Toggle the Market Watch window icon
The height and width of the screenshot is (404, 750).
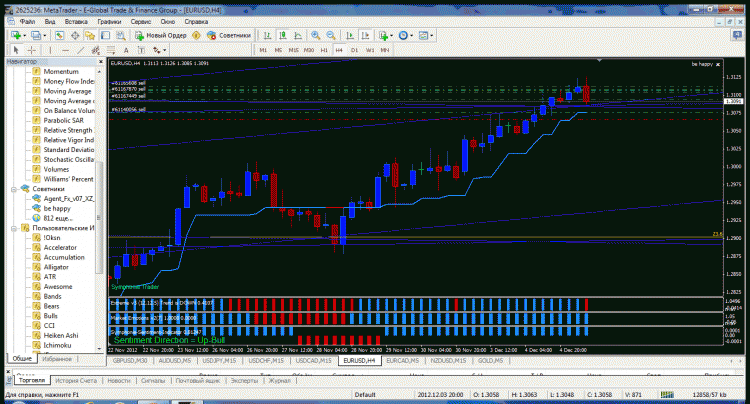point(59,35)
